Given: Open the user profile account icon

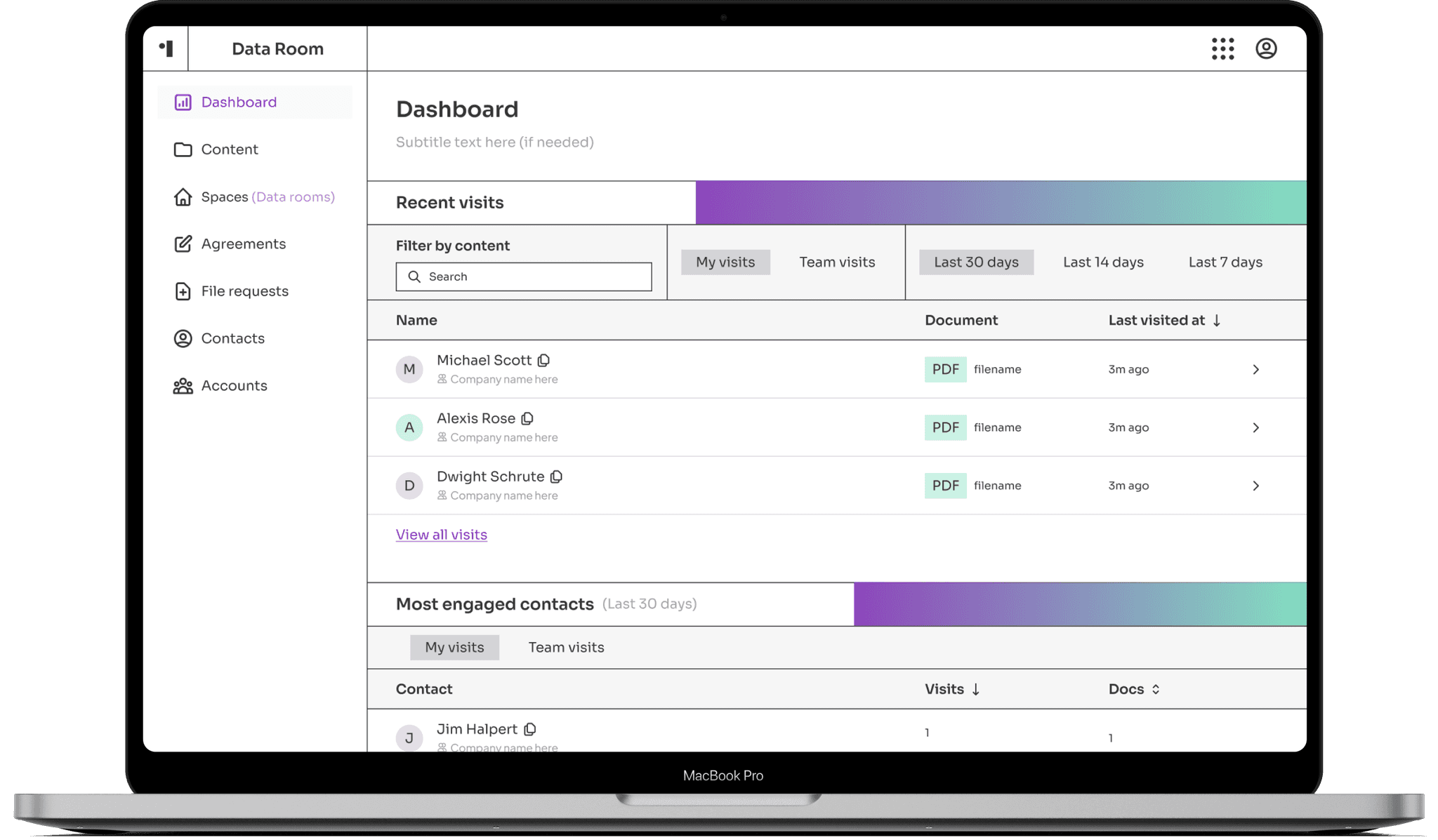Looking at the screenshot, I should click(x=1266, y=48).
